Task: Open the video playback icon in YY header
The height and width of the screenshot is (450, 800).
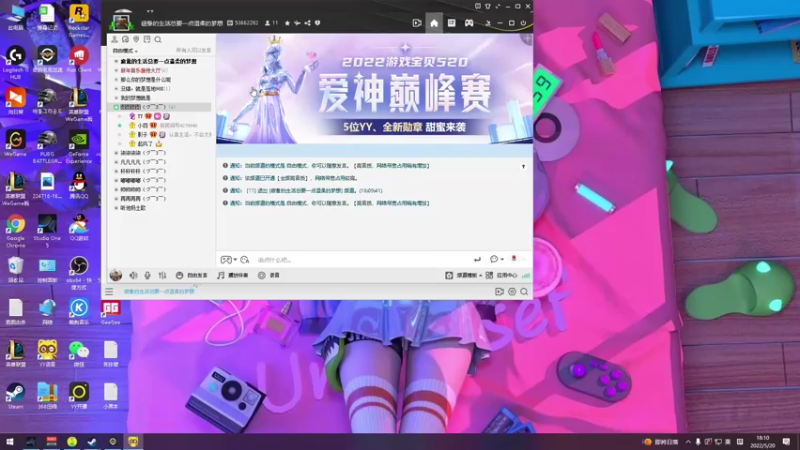Action: tap(417, 23)
